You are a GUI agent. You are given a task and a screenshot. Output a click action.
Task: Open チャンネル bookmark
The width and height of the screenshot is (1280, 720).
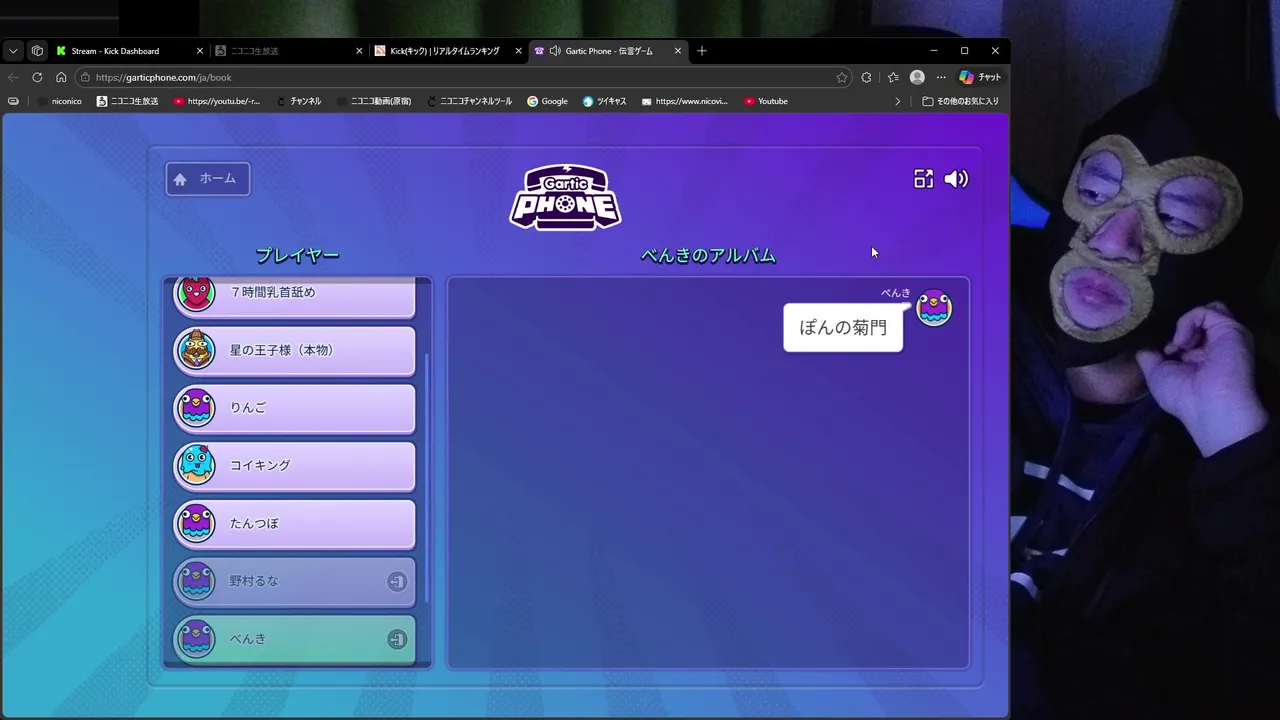coord(299,101)
